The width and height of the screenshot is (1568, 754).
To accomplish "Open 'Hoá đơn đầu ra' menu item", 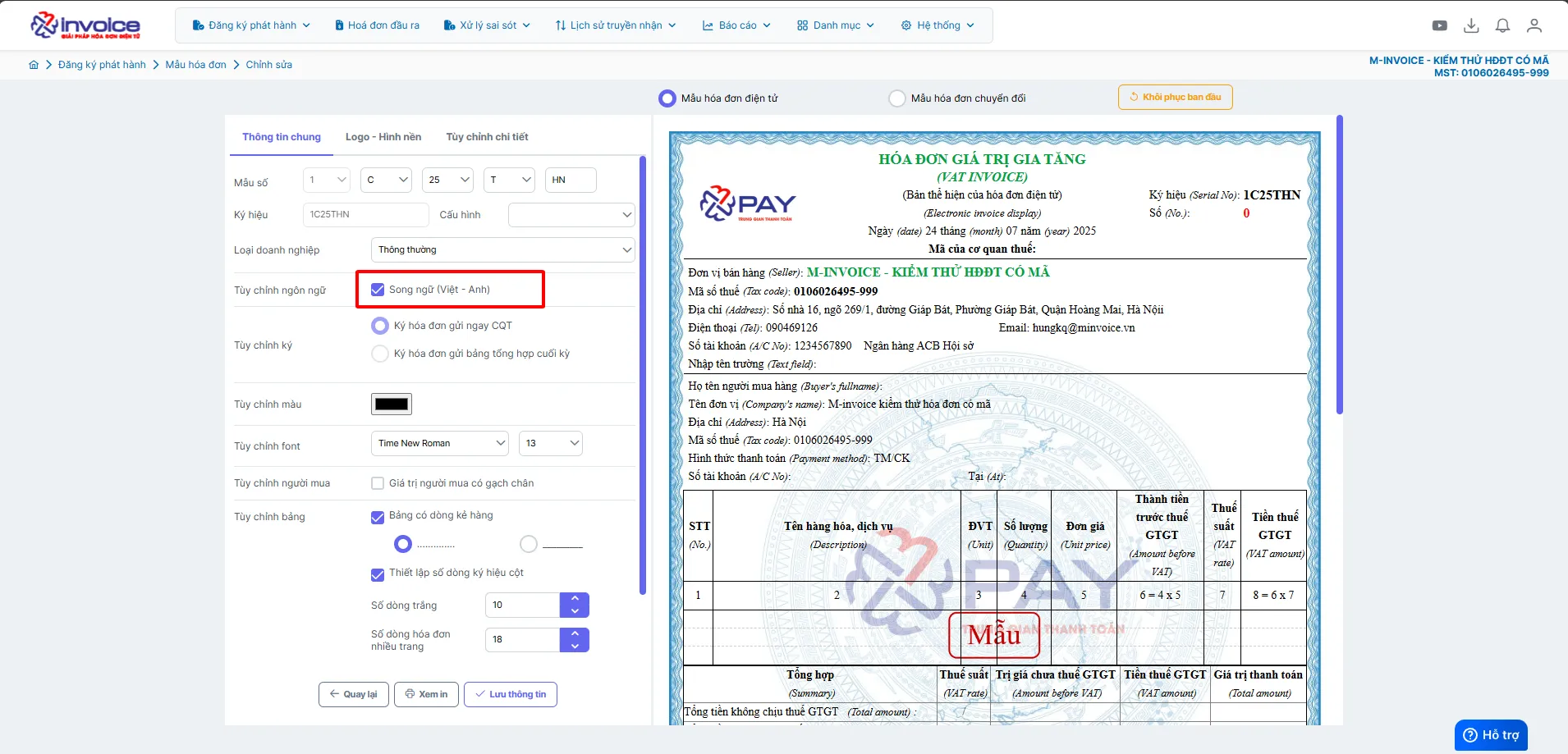I will tap(377, 25).
